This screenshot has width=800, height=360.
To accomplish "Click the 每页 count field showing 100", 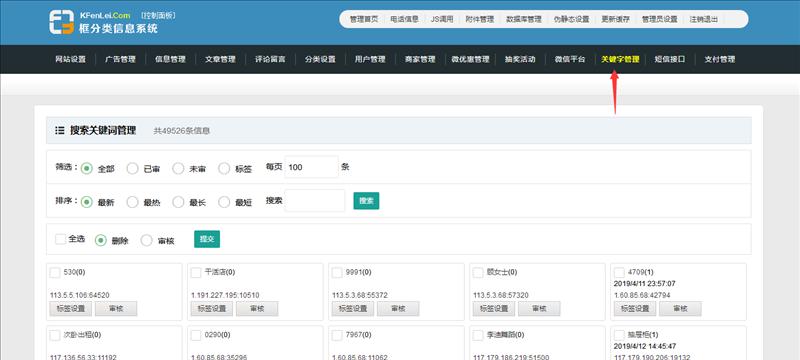I will 312,167.
